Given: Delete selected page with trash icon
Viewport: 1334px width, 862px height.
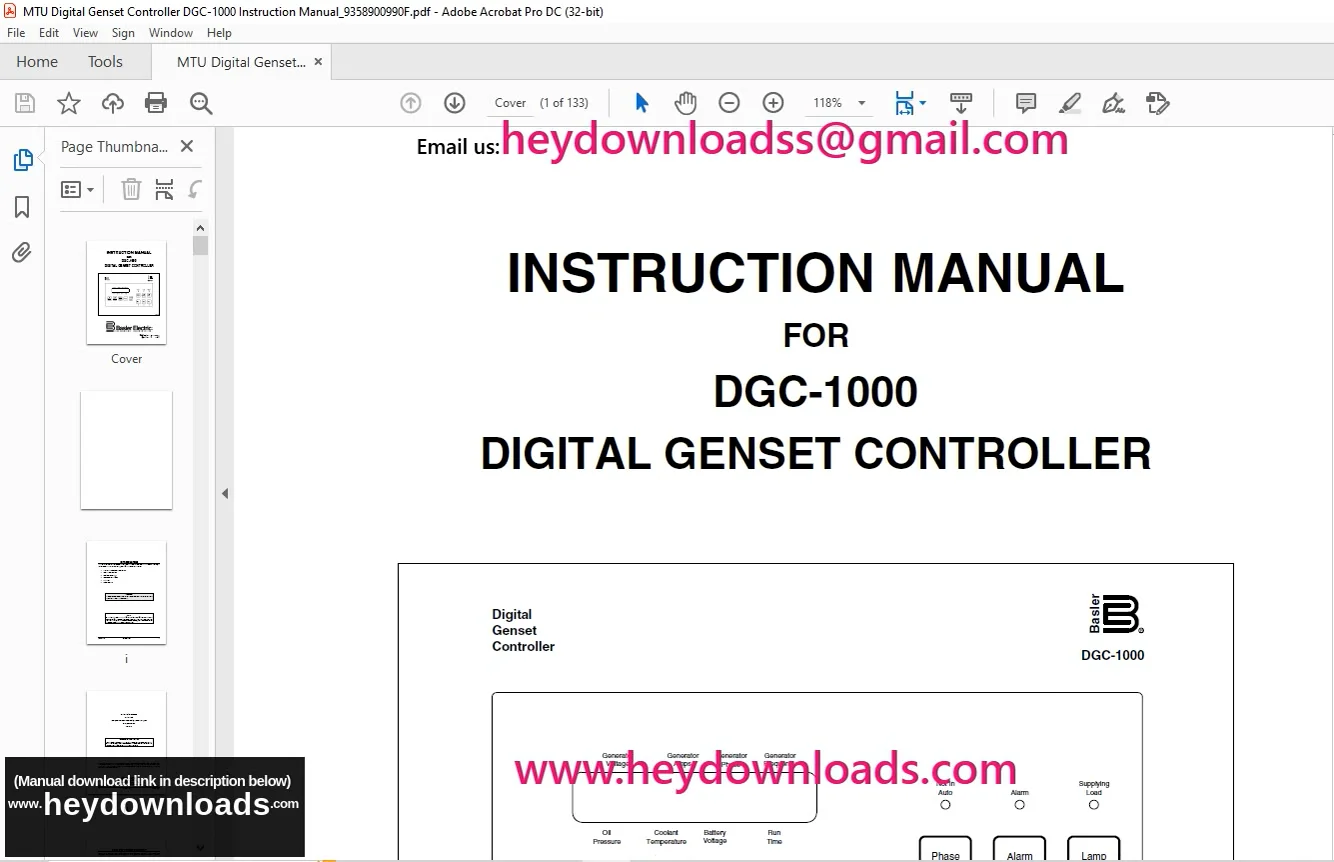Looking at the screenshot, I should click(x=131, y=189).
